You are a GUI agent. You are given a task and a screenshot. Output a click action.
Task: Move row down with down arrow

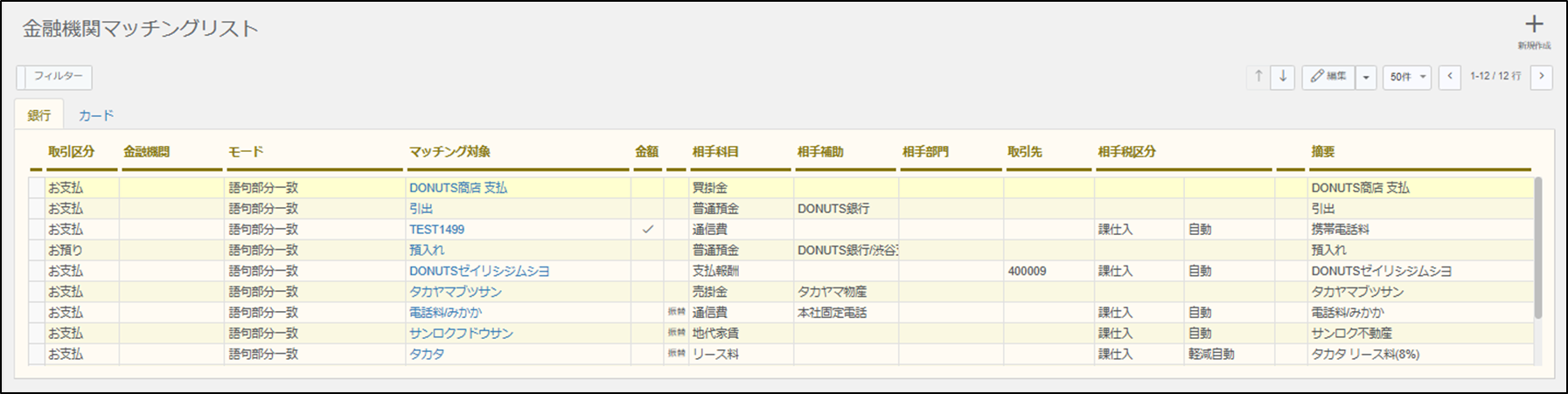(x=1283, y=77)
